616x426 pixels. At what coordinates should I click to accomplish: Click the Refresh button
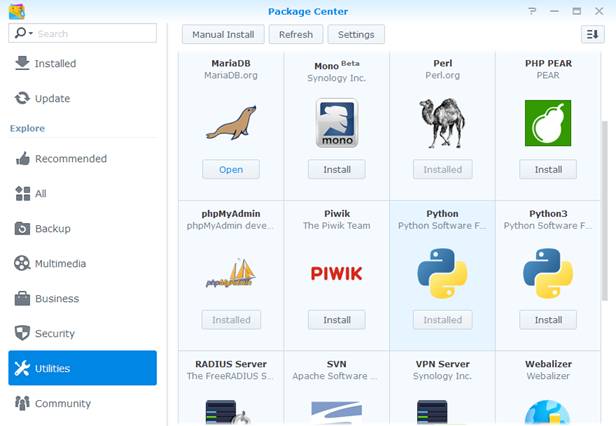coord(296,35)
